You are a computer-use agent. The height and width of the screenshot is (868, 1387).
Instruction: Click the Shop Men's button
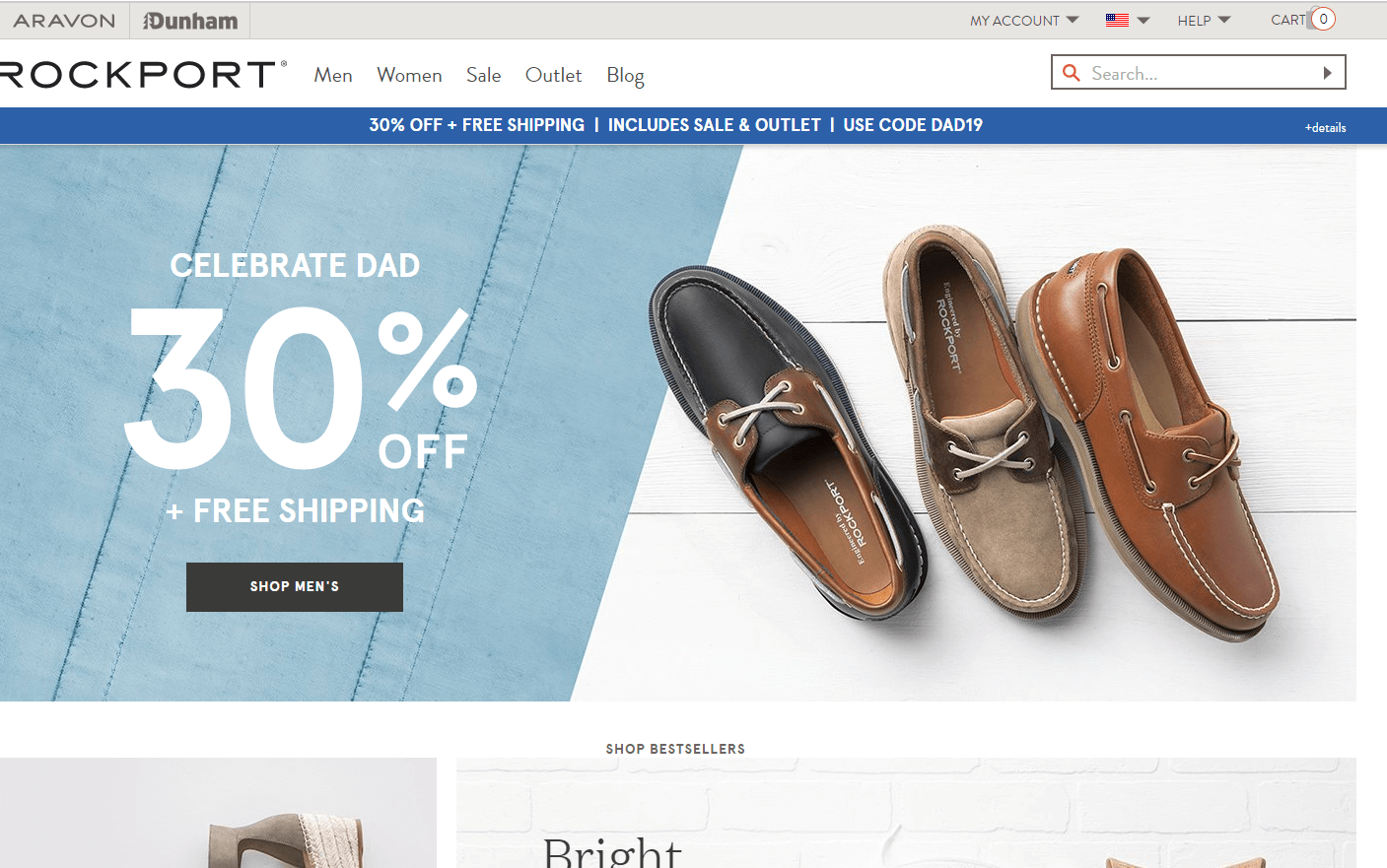coord(295,587)
